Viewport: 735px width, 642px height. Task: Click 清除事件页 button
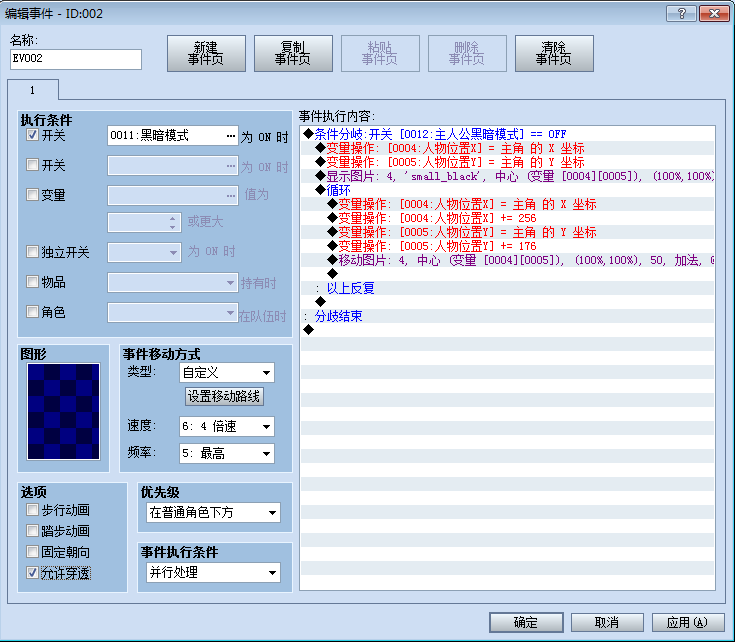click(554, 53)
